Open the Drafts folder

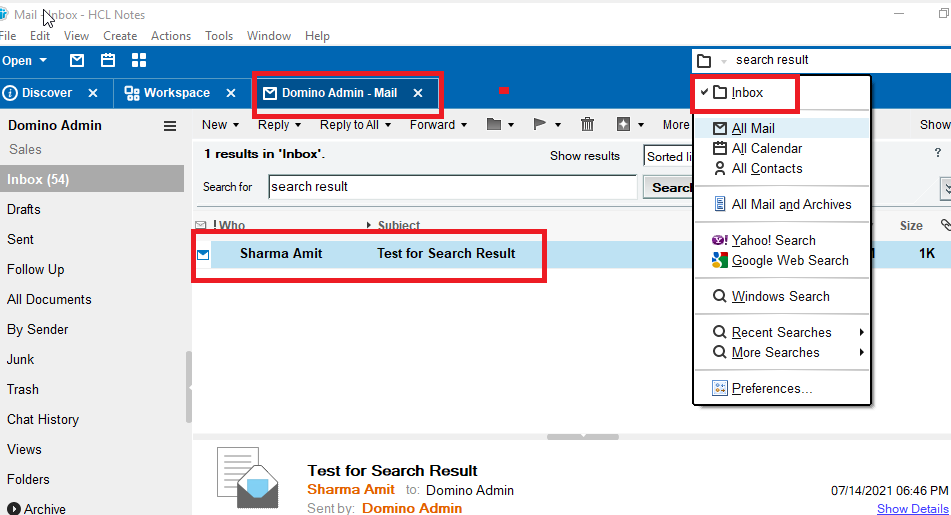(24, 209)
